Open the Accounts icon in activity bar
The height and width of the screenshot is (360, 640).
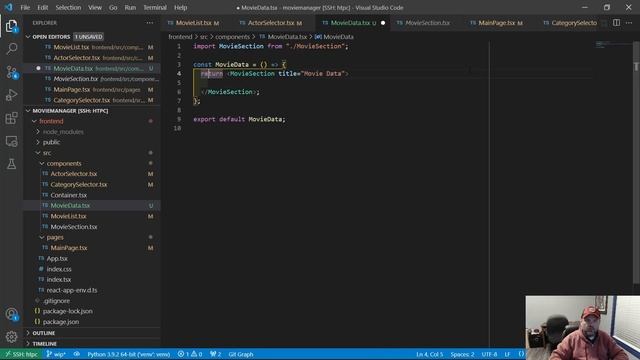11,314
